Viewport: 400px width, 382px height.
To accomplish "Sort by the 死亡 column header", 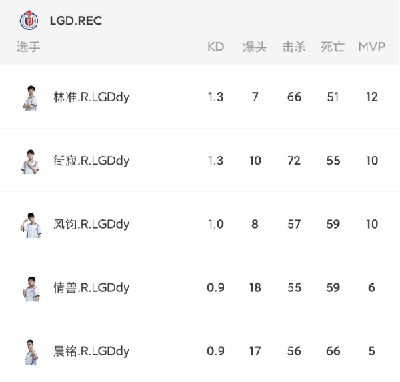I will pos(333,47).
